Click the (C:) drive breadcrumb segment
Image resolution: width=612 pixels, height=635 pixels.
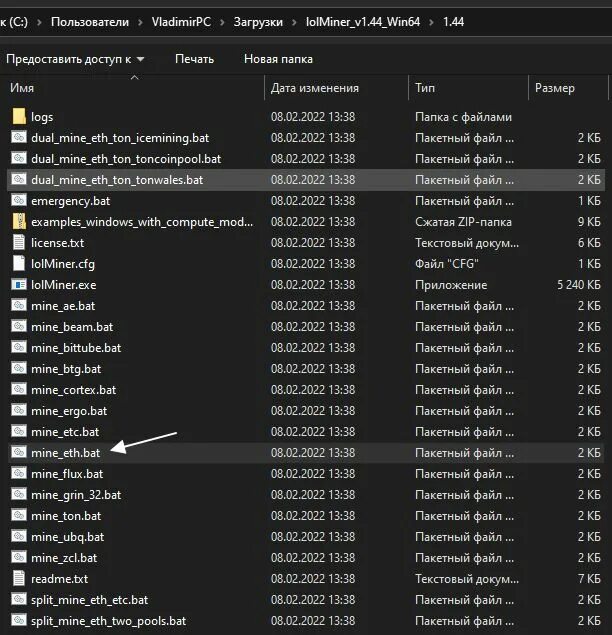pyautogui.click(x=14, y=22)
